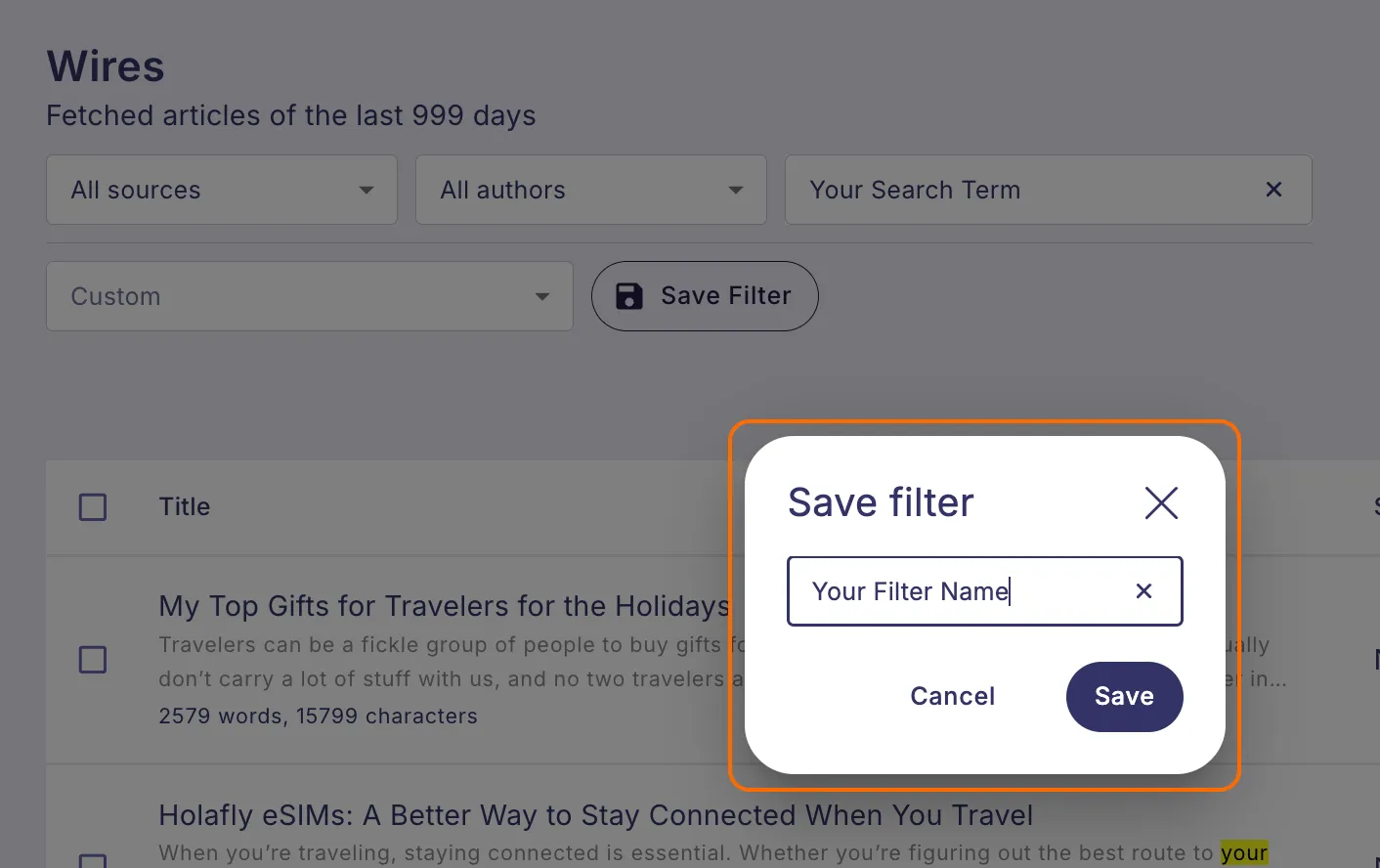This screenshot has height=868, width=1380.
Task: Check the Holafly eSIMs article checkbox
Action: (93, 860)
